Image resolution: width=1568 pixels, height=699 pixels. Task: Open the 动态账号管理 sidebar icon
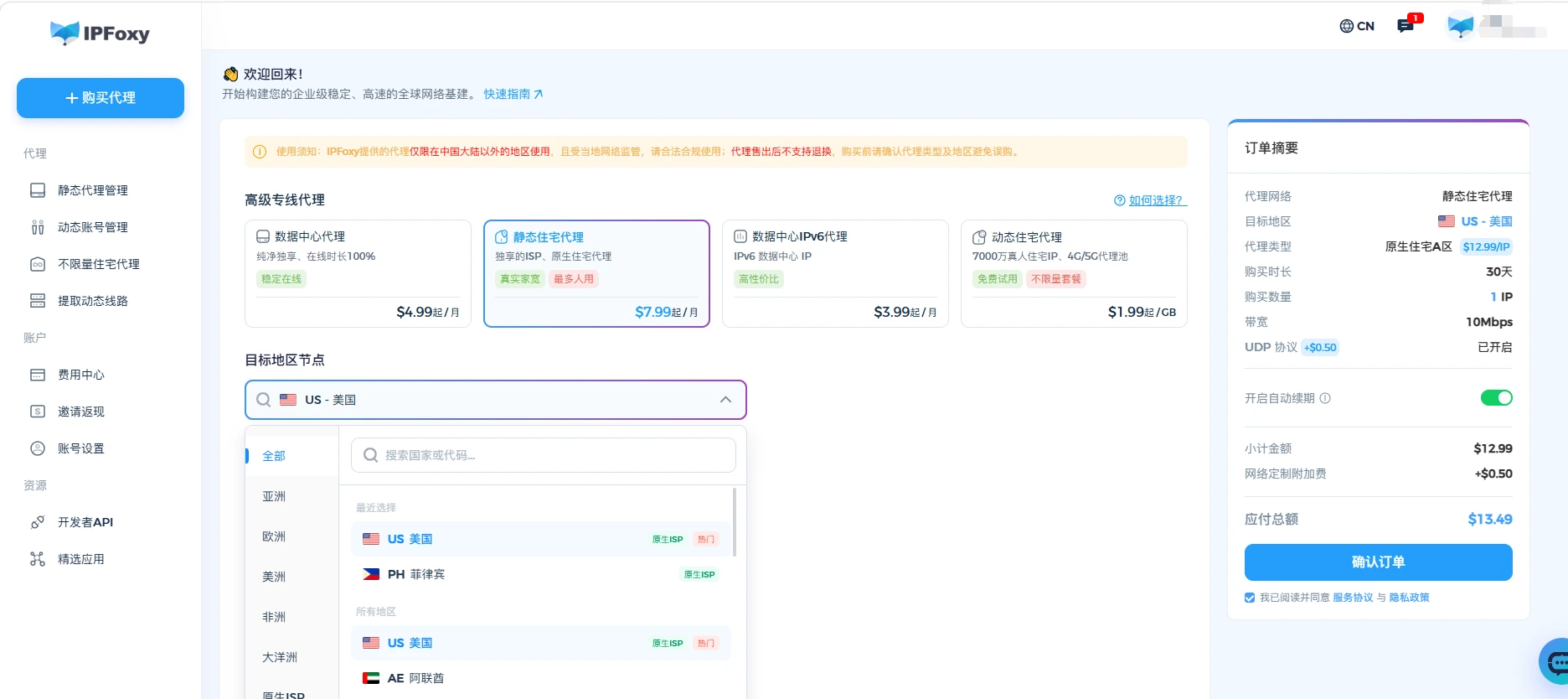pos(38,227)
